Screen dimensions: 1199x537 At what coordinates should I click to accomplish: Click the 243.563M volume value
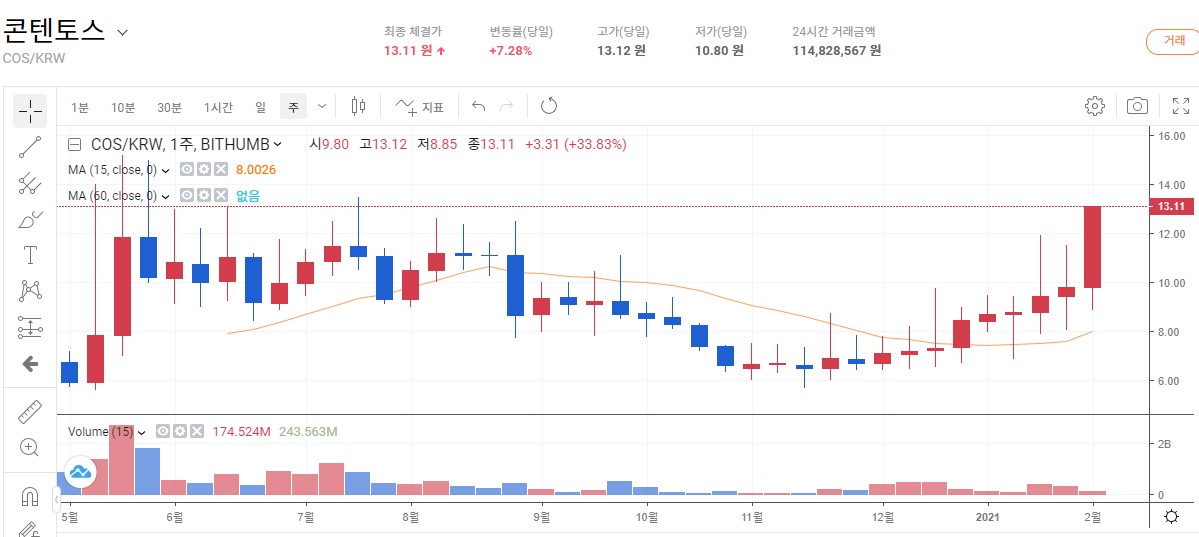(x=309, y=432)
